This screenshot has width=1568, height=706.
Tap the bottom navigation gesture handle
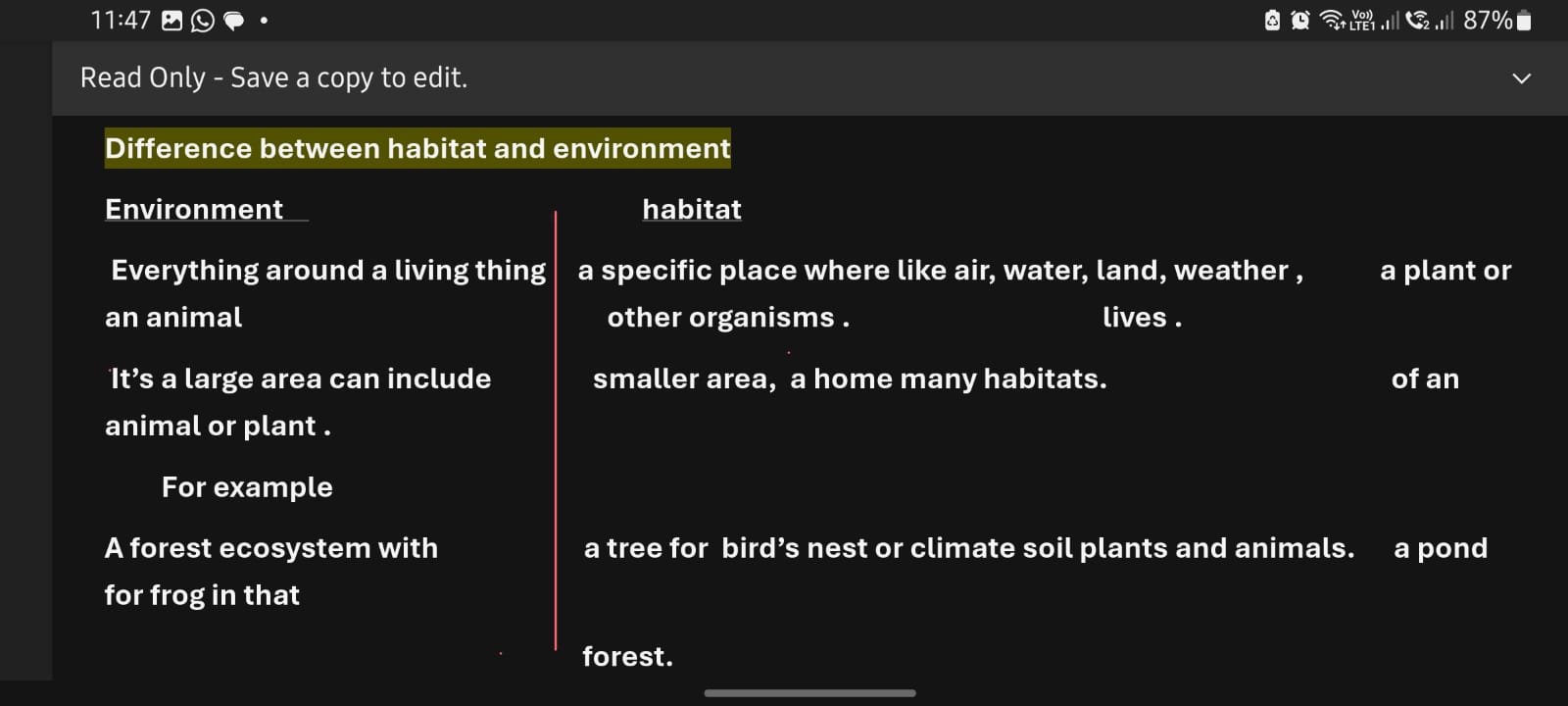809,693
